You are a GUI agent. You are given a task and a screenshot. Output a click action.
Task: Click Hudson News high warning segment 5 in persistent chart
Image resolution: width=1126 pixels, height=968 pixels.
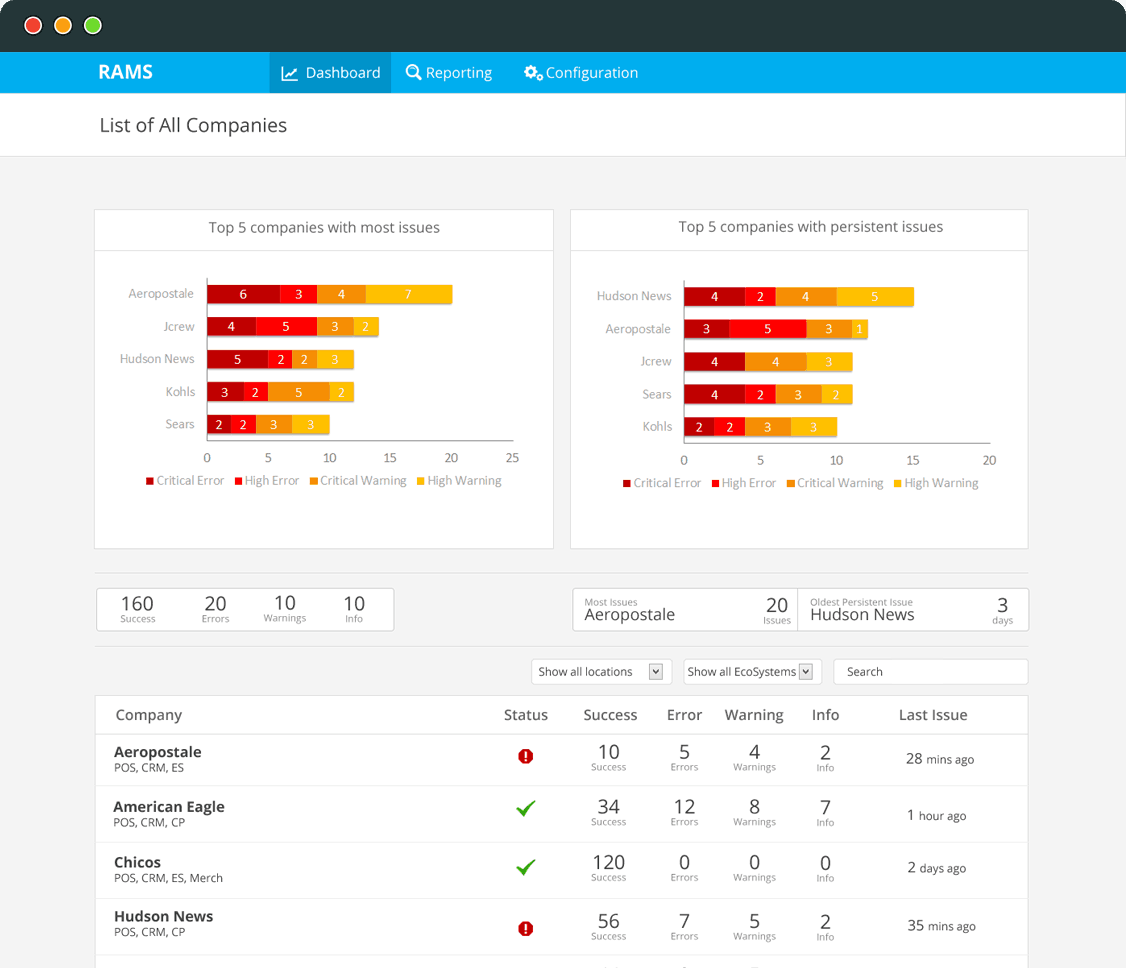[875, 297]
